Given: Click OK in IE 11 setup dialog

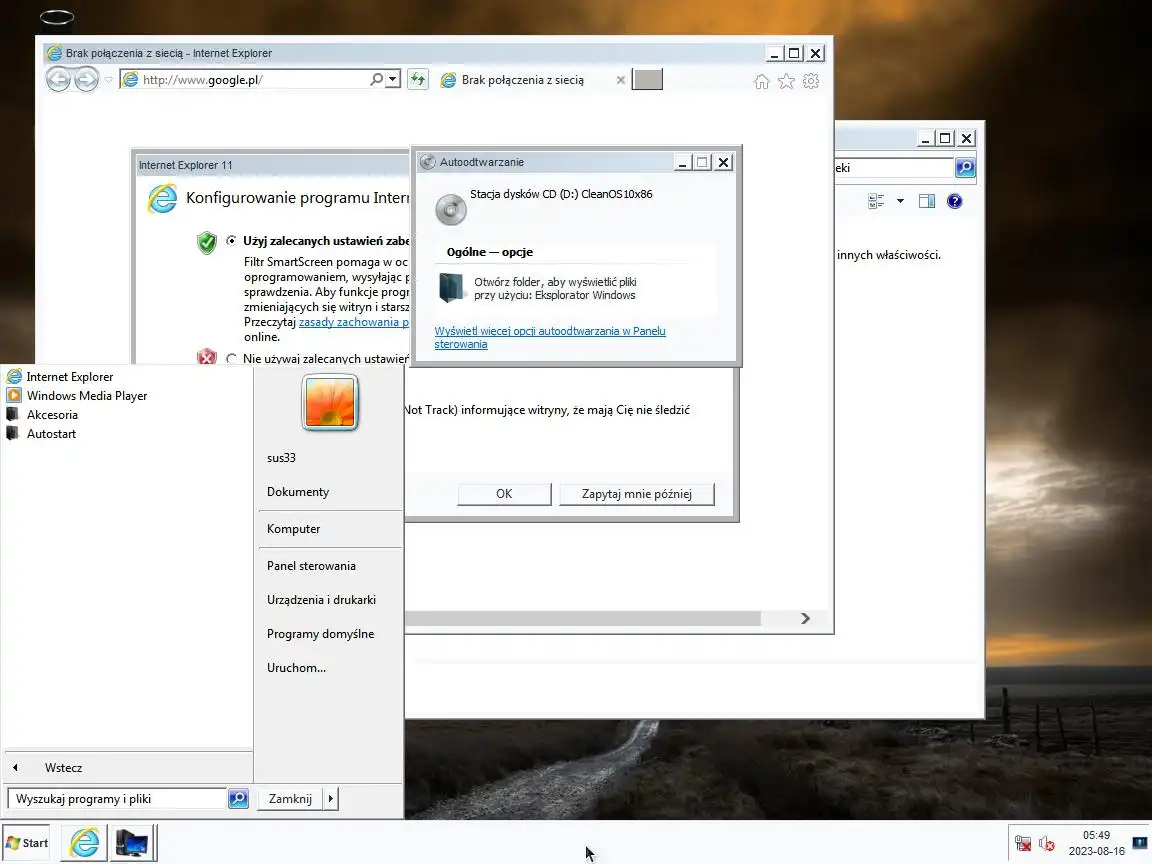Looking at the screenshot, I should pos(504,494).
